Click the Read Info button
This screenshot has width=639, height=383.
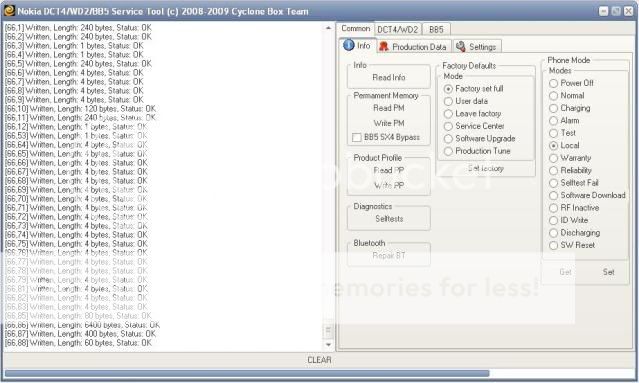[389, 77]
